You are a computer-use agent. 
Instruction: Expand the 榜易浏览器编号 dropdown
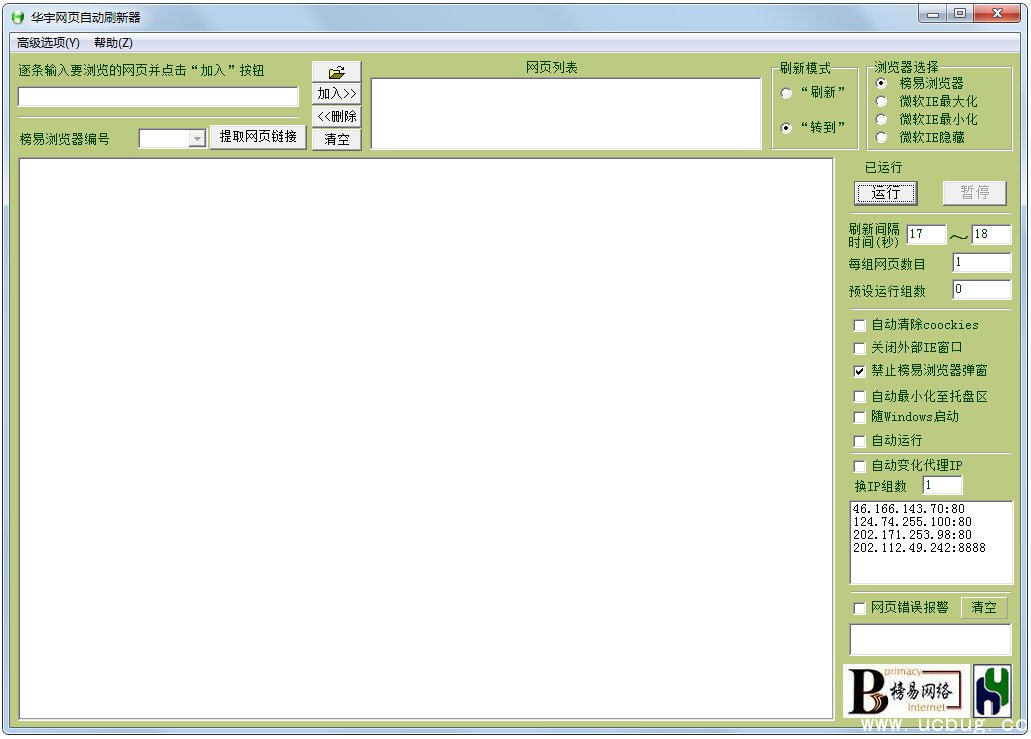click(x=197, y=139)
